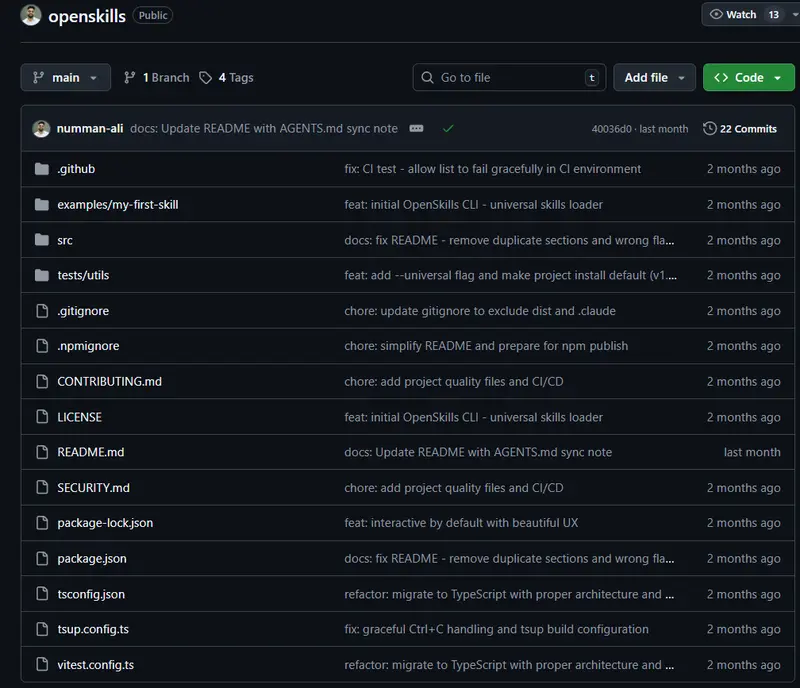Open the green Code dropdown
The height and width of the screenshot is (688, 800).
(748, 77)
